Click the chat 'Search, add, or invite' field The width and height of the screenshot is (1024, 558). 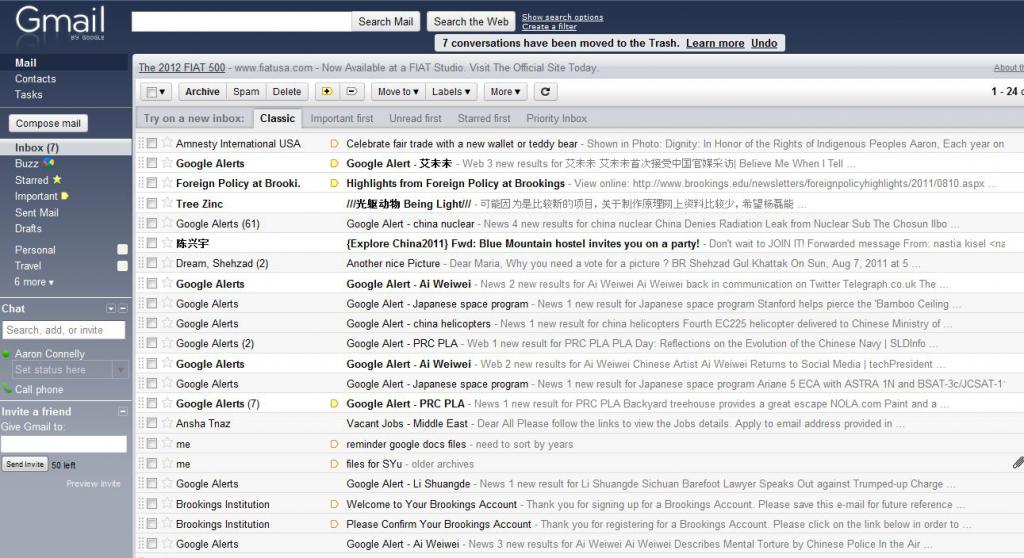pyautogui.click(x=63, y=330)
